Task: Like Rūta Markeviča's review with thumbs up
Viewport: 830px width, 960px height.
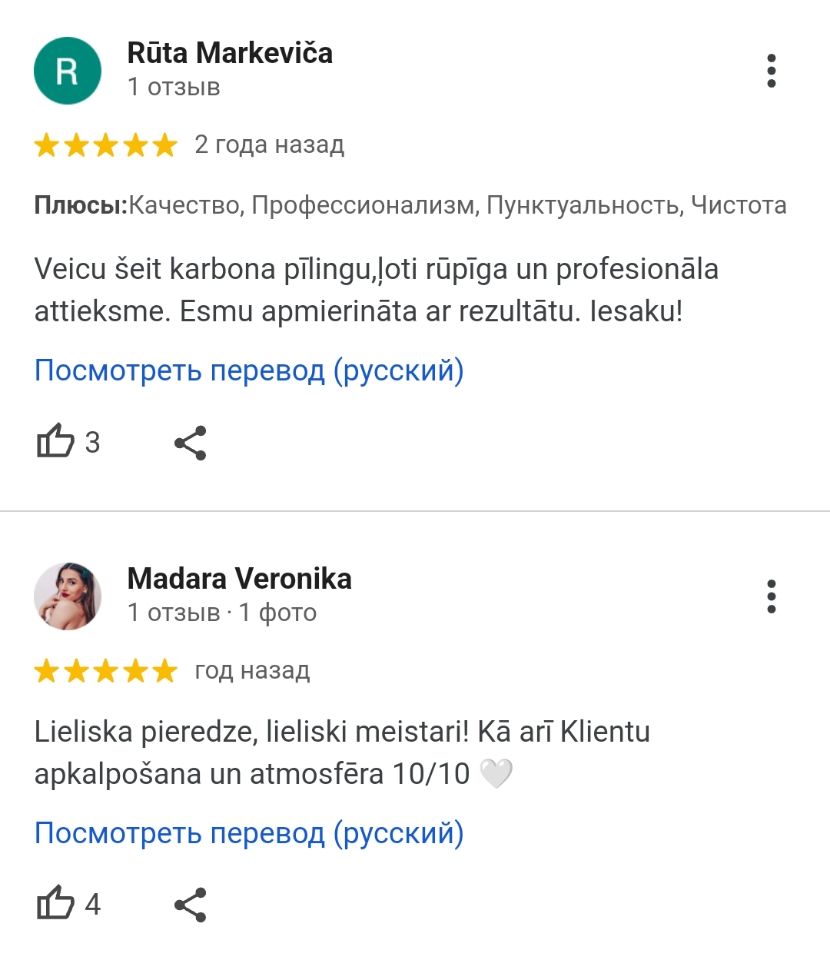Action: [56, 442]
